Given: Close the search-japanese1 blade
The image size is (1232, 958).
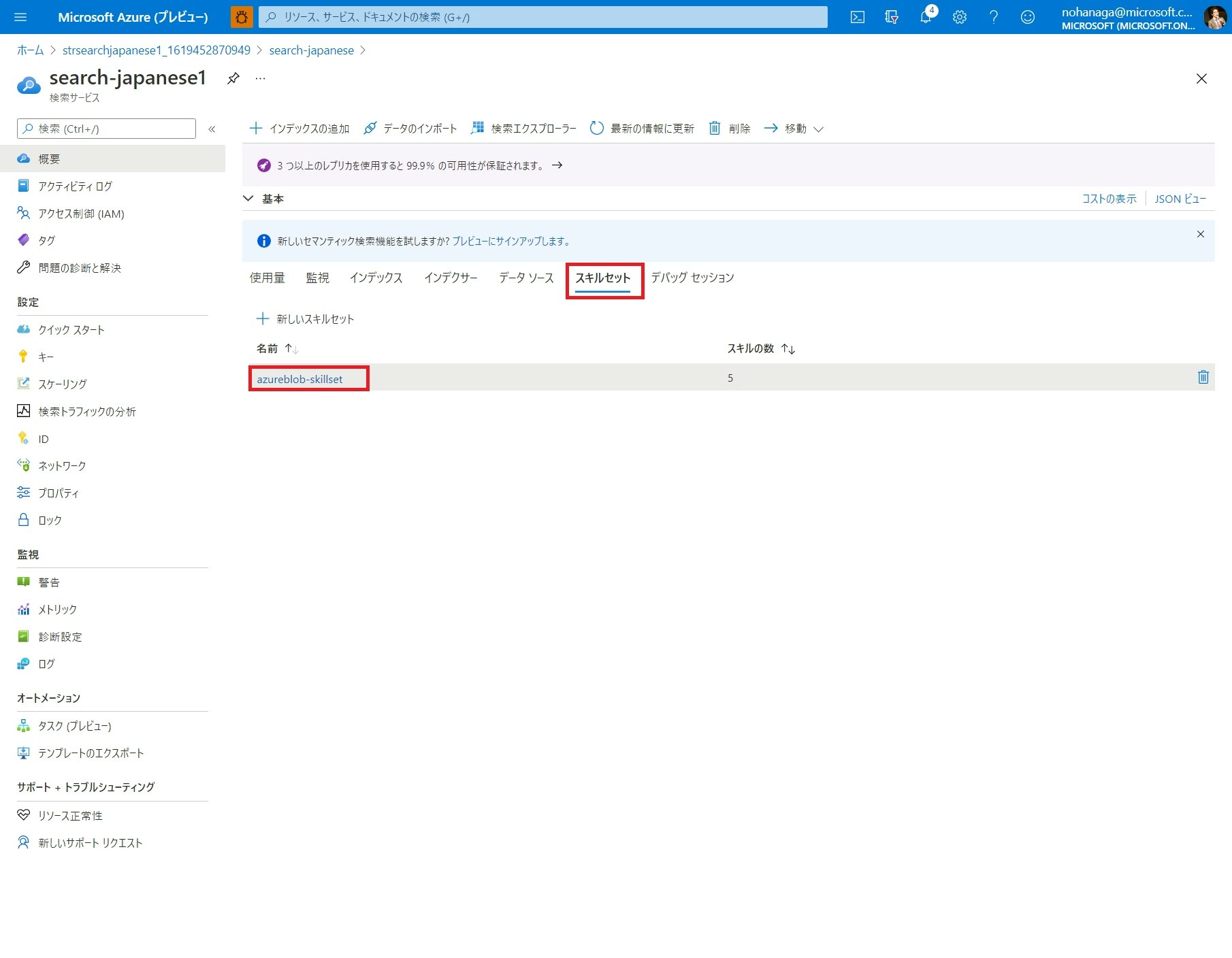Looking at the screenshot, I should [1201, 79].
